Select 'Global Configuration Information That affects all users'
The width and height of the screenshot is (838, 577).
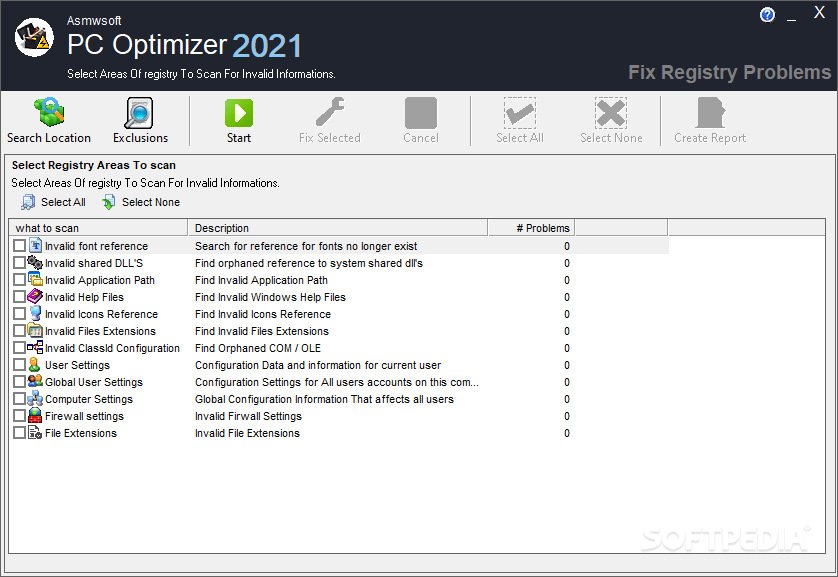tap(324, 399)
